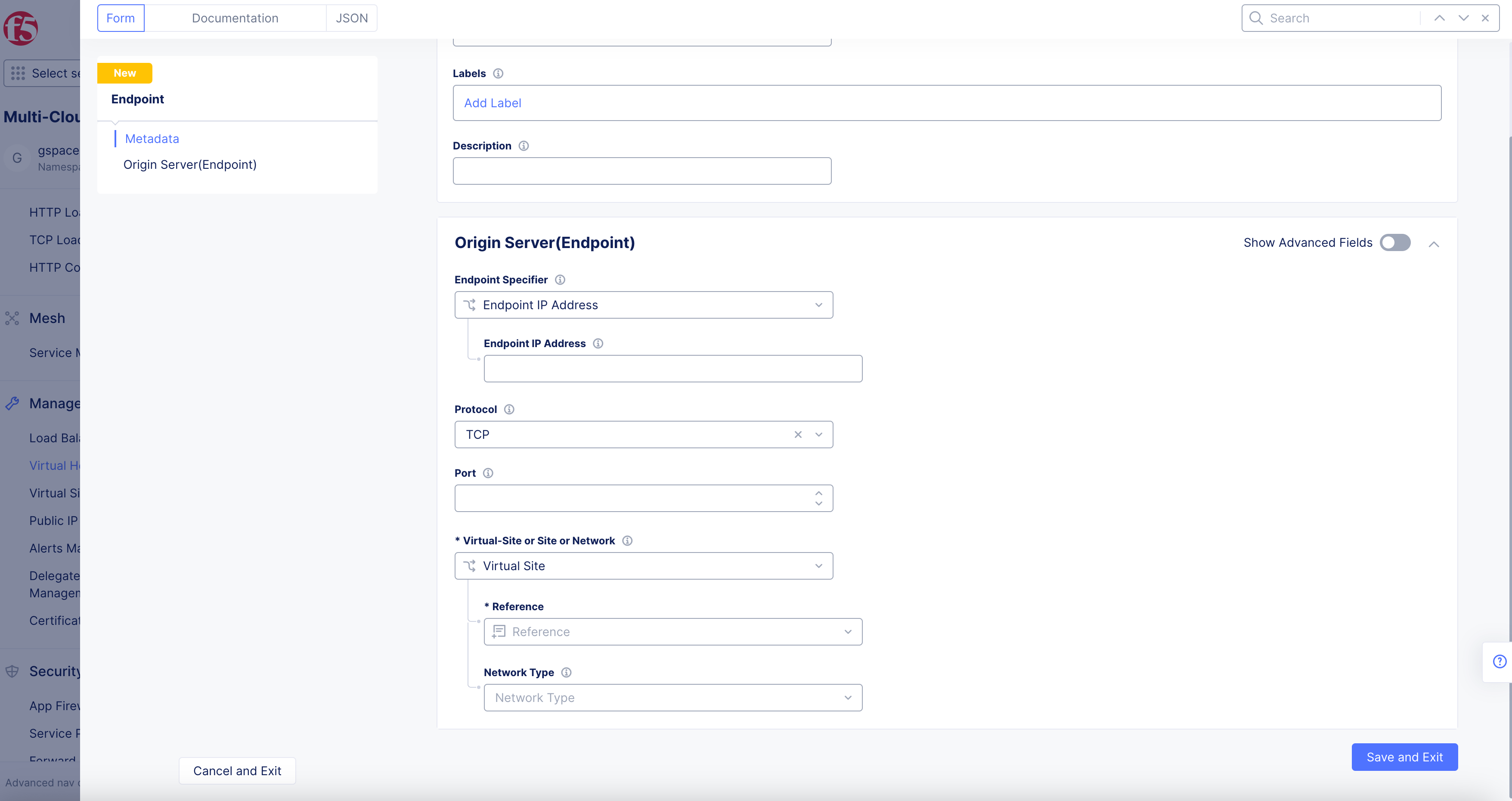Click Save and Exit button
Image resolution: width=1512 pixels, height=801 pixels.
click(x=1404, y=757)
